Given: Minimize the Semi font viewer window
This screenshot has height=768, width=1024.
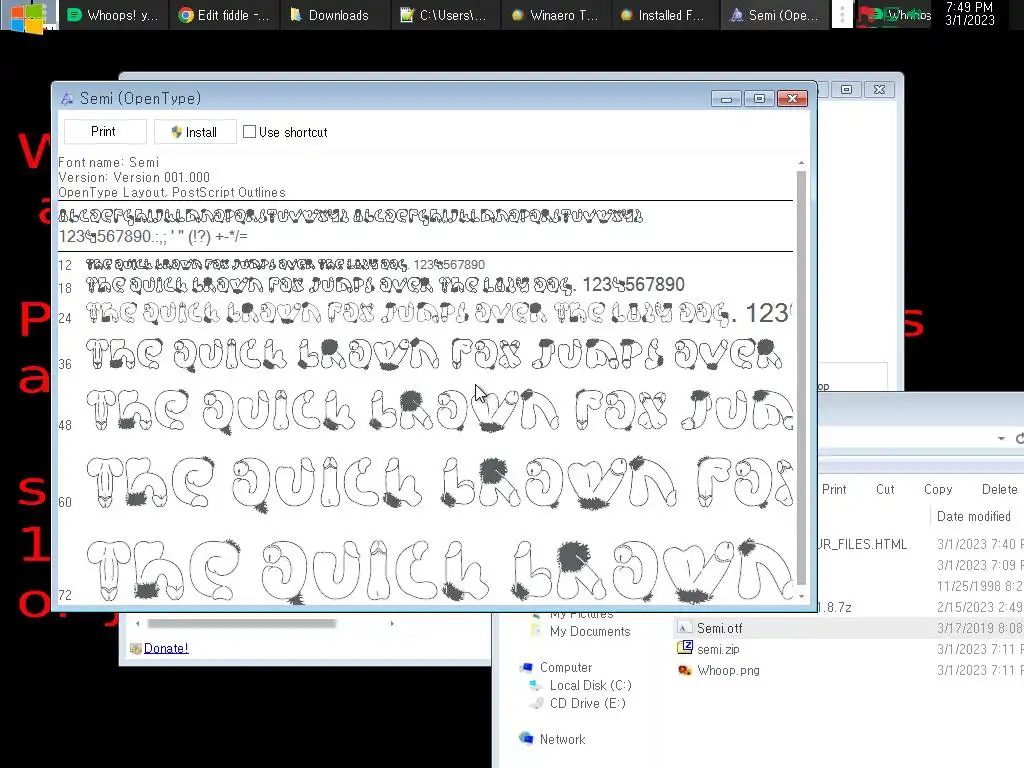Looking at the screenshot, I should 726,99.
